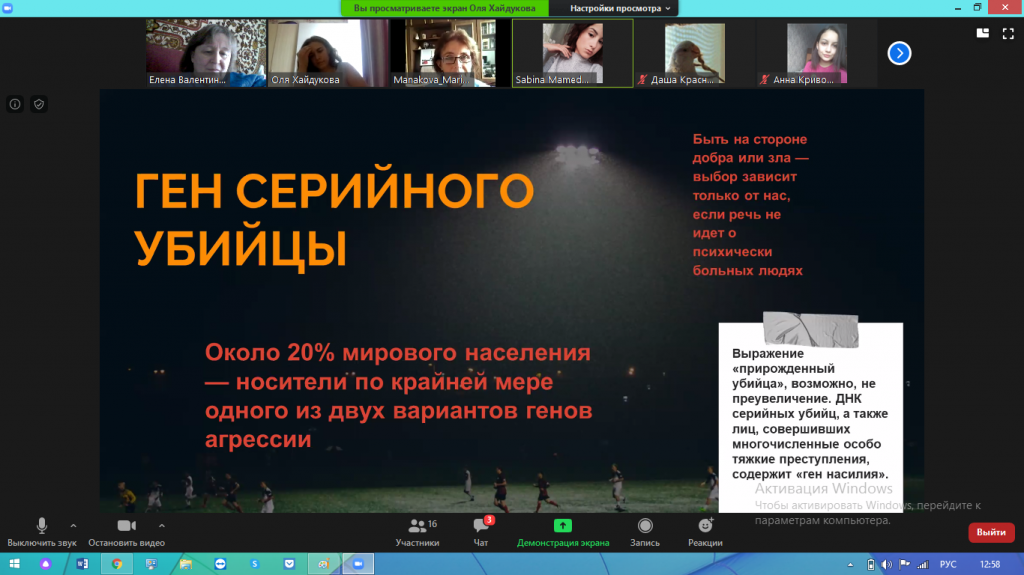This screenshot has height=575, width=1024.
Task: Open the Chat panel with 3 unread messages
Action: coord(481,531)
